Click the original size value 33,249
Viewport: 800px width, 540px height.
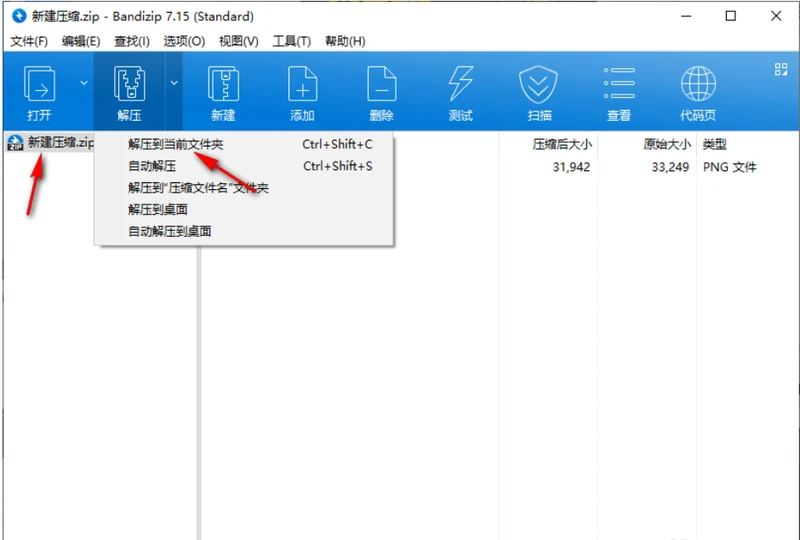(x=670, y=167)
